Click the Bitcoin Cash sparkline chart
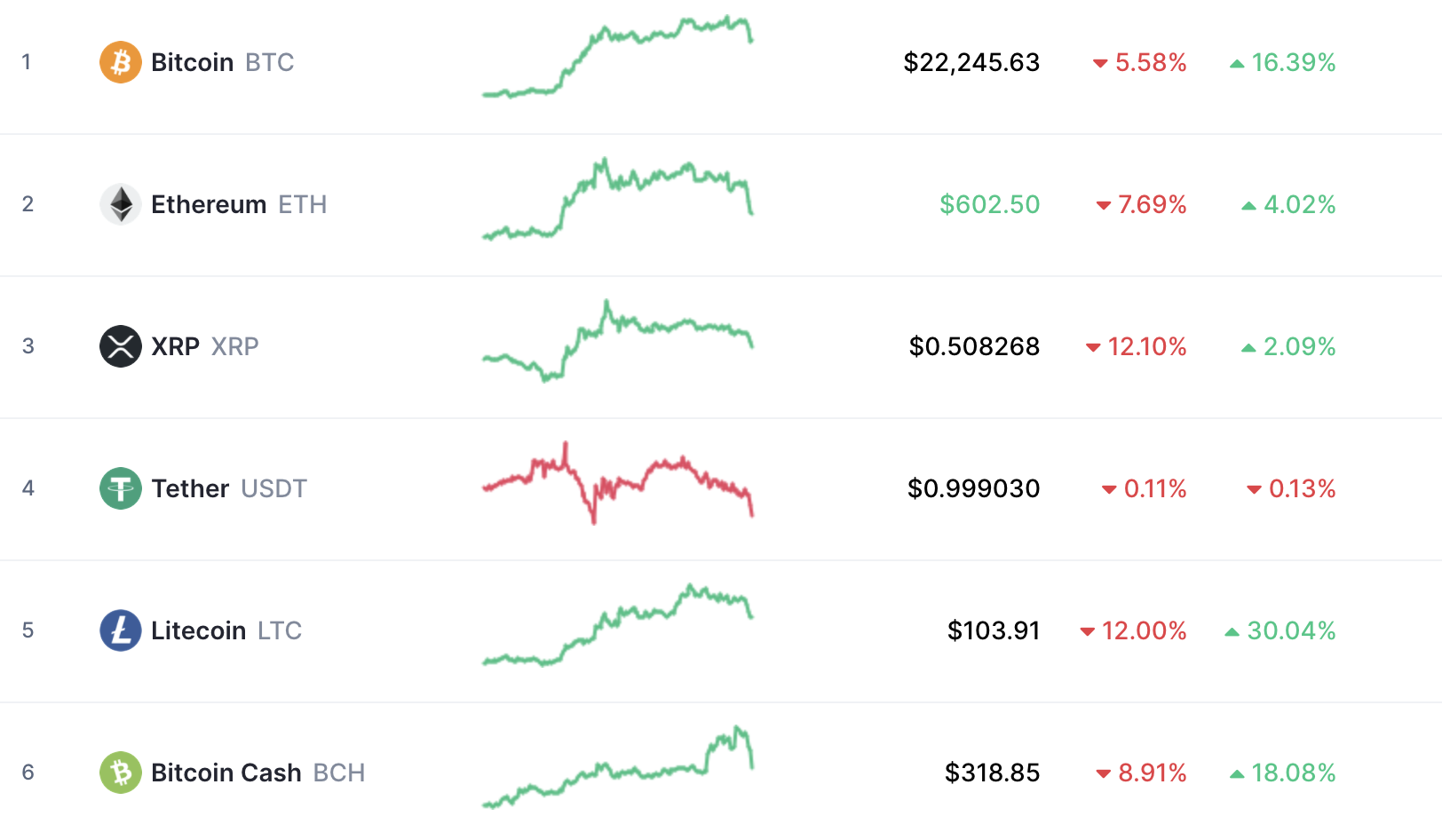The height and width of the screenshot is (840, 1442). click(618, 767)
